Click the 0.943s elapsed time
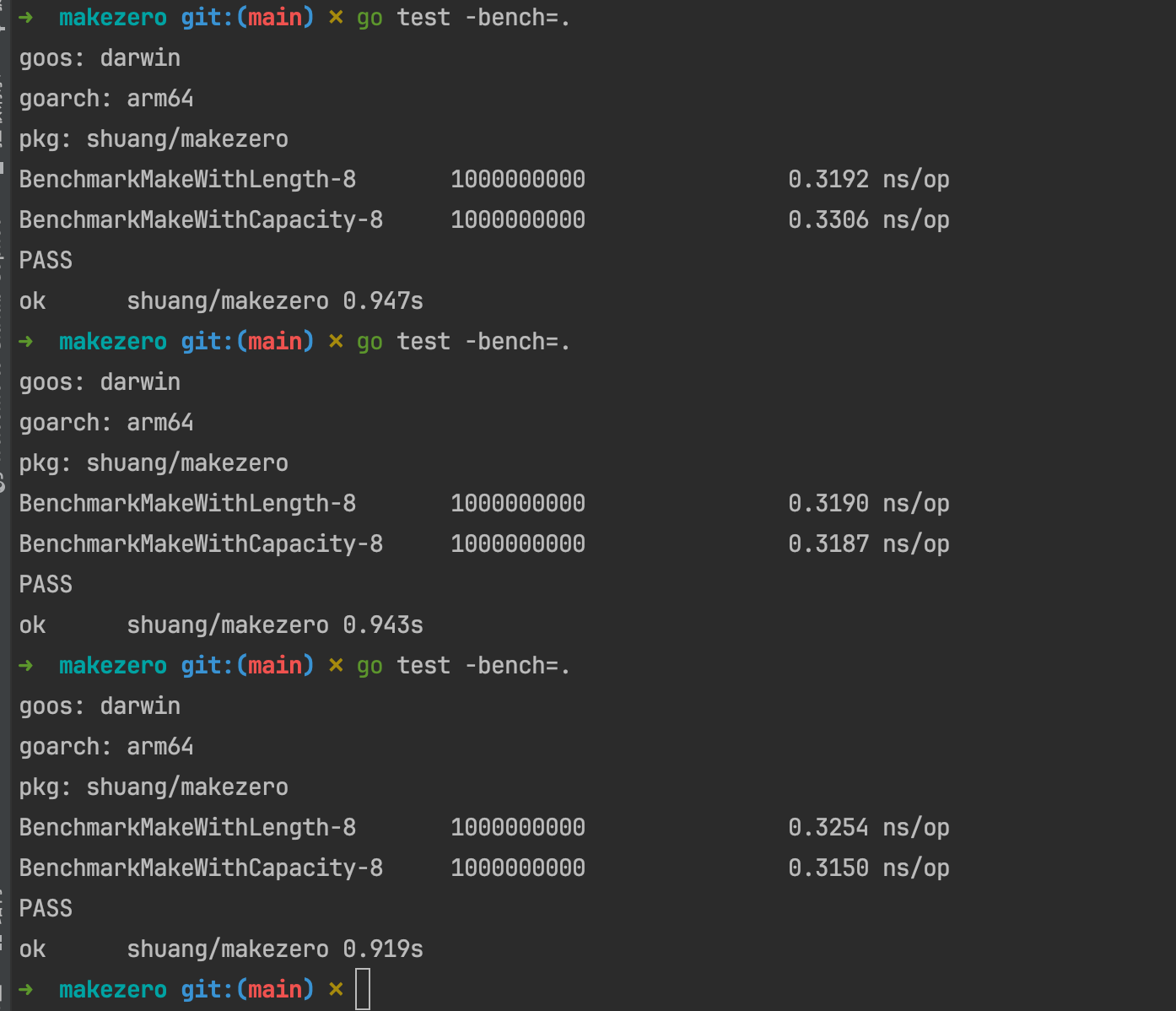 click(383, 624)
